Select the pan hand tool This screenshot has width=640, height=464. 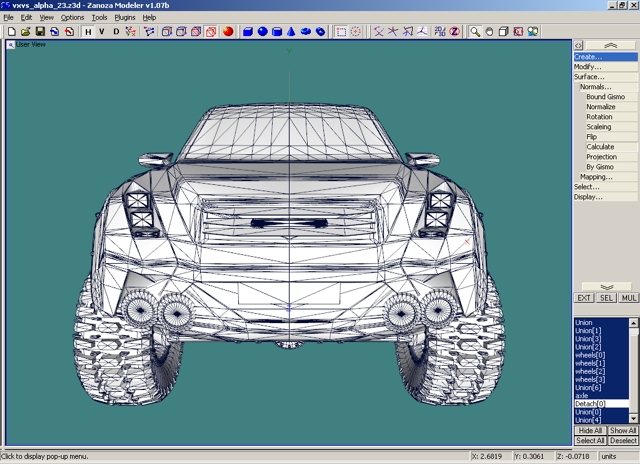490,31
